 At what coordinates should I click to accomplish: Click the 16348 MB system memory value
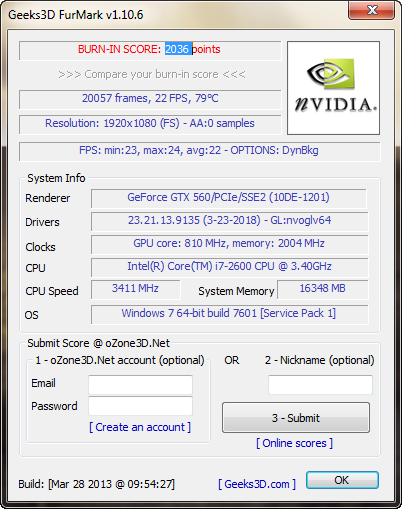click(x=323, y=289)
